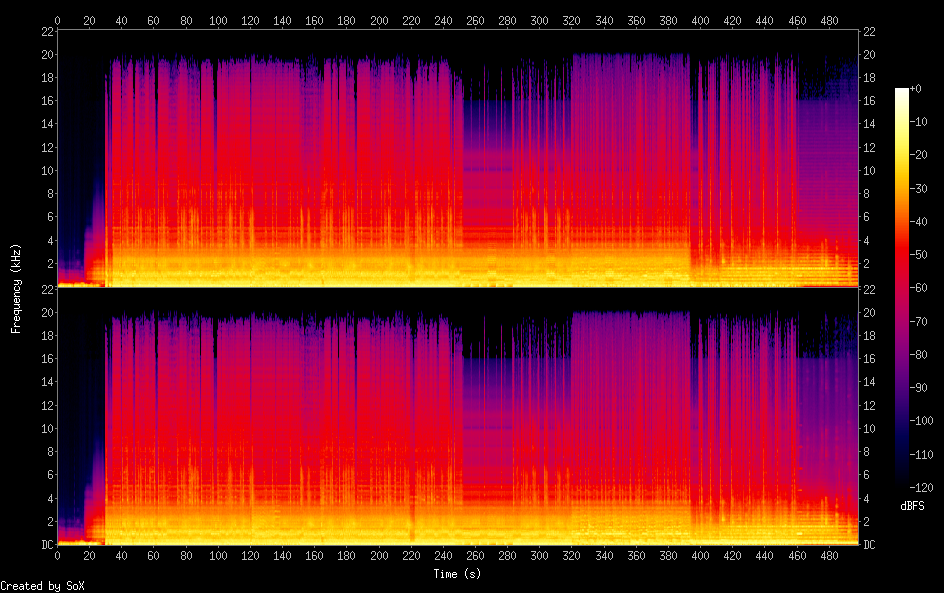Jump to the 480 tick on the top time axis
This screenshot has width=944, height=593.
coord(829,21)
